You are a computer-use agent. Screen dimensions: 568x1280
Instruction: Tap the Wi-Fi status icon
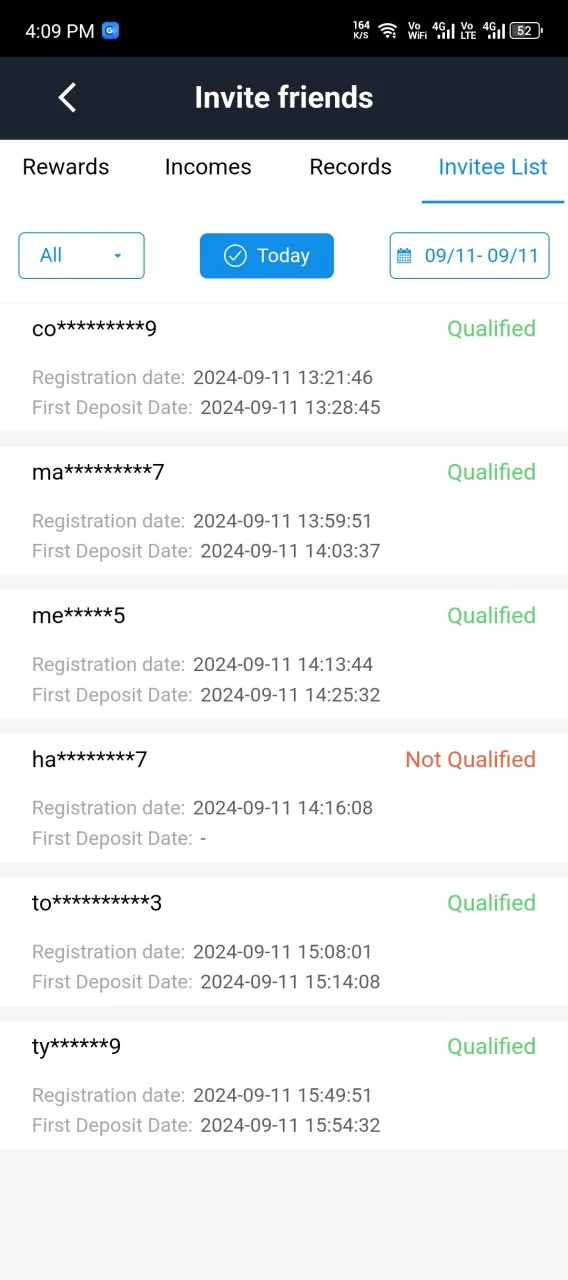coord(388,30)
